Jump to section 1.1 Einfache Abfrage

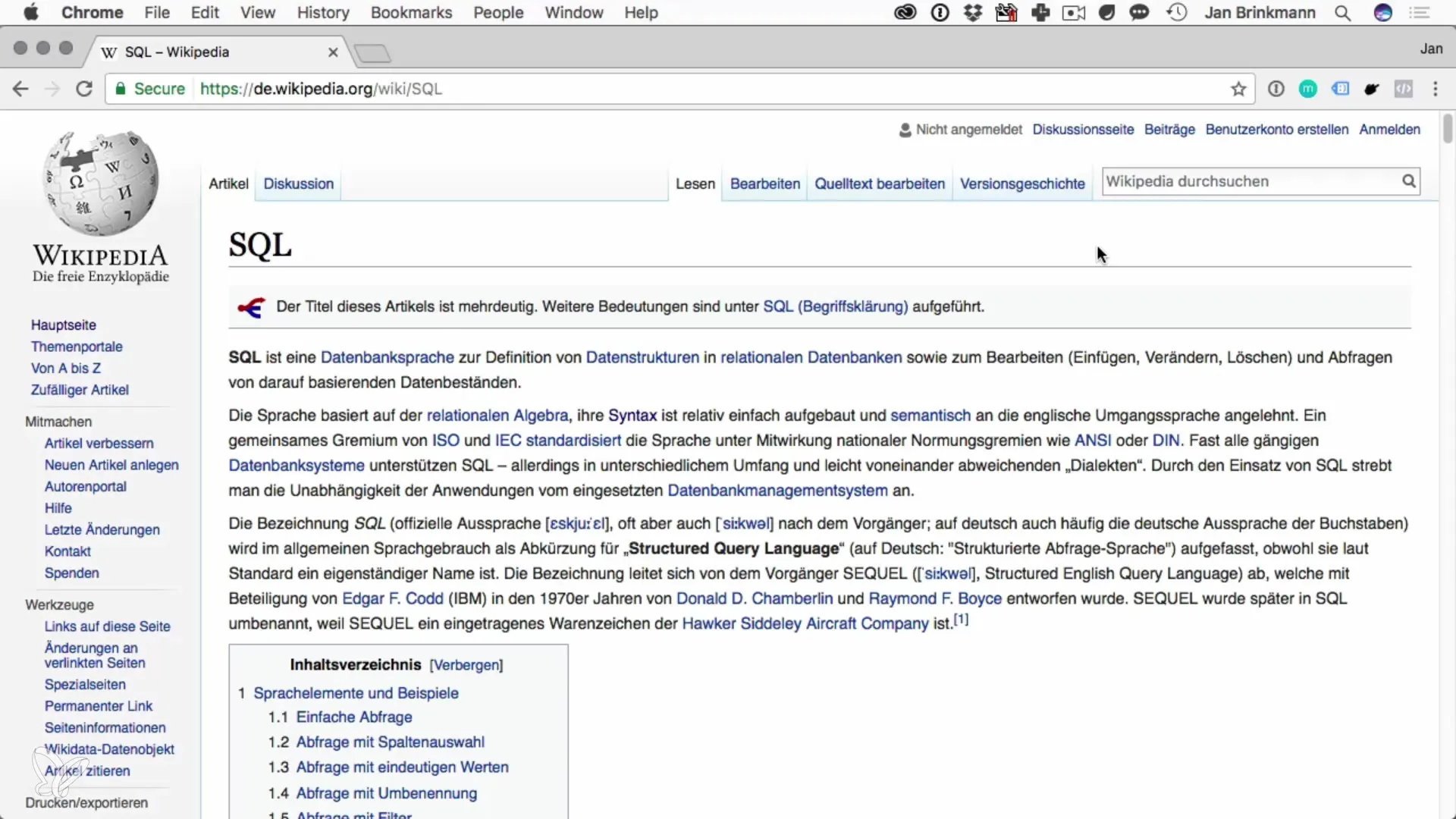click(x=354, y=717)
